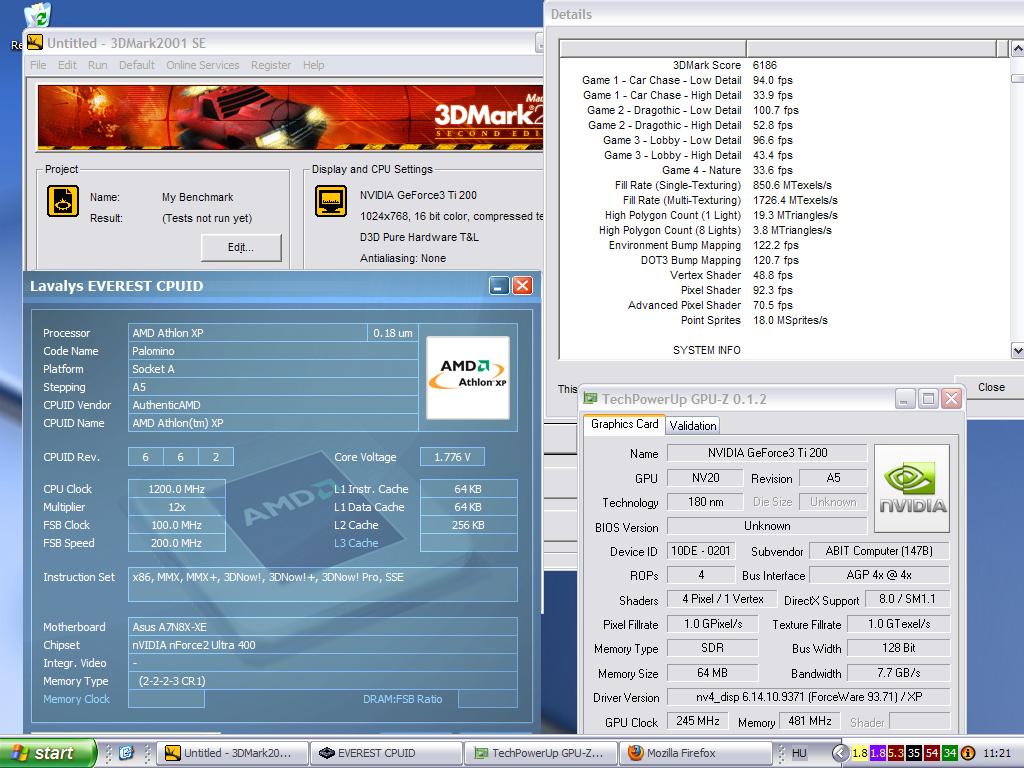1024x768 pixels.
Task: Click the GPU Clock field 245 MHz
Action: [x=697, y=721]
